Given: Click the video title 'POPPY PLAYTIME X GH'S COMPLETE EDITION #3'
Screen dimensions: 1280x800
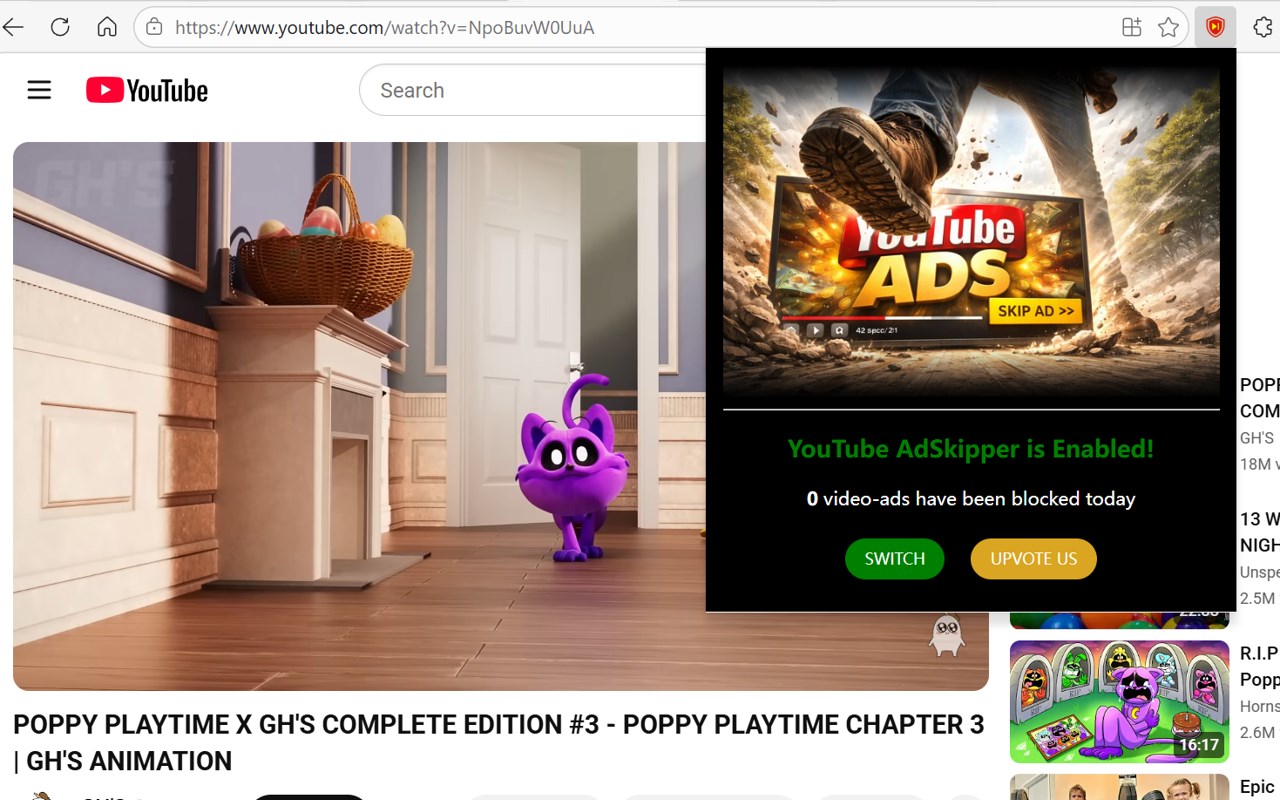Looking at the screenshot, I should [x=499, y=742].
